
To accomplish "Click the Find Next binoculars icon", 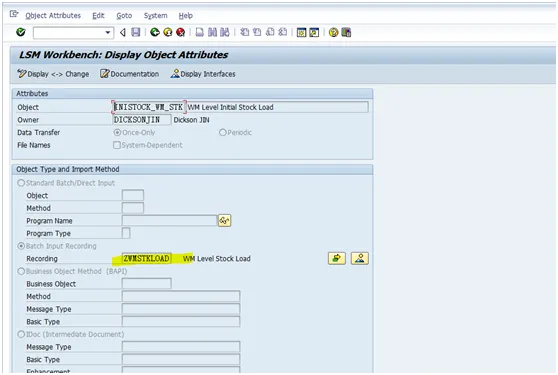I will pos(225,32).
